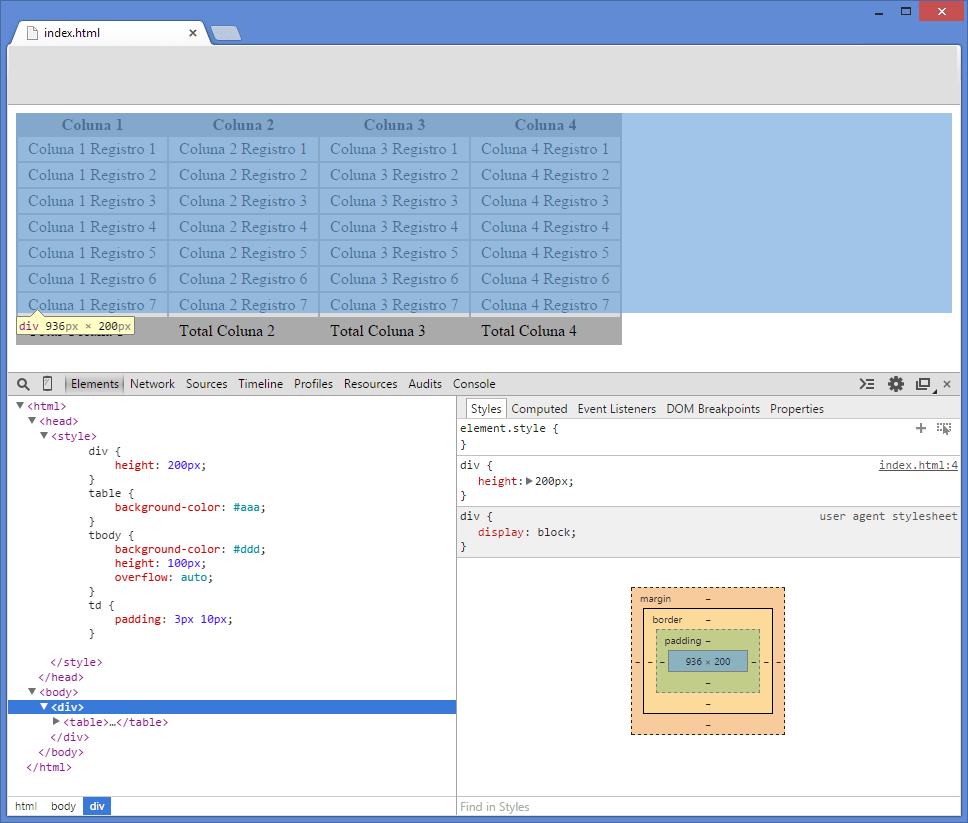Close the index.html browser tab
This screenshot has height=823, width=968.
[193, 33]
